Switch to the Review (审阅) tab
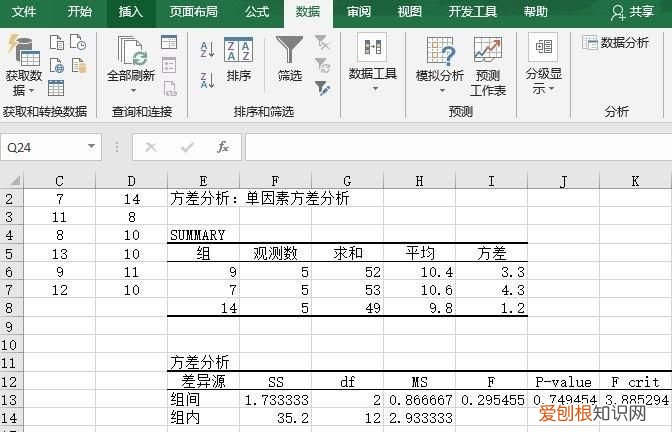 [x=359, y=12]
